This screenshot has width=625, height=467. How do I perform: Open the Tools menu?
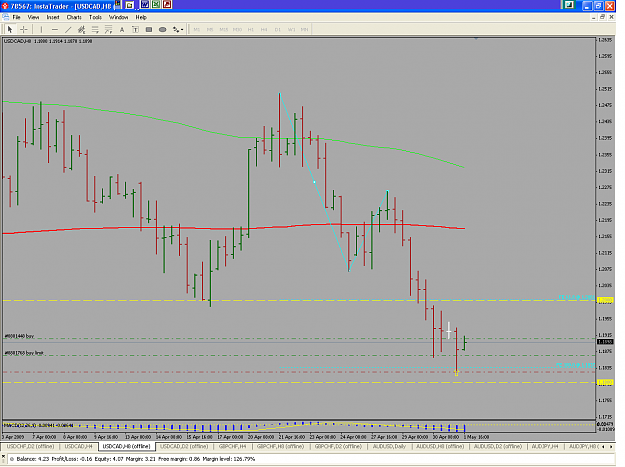point(95,17)
